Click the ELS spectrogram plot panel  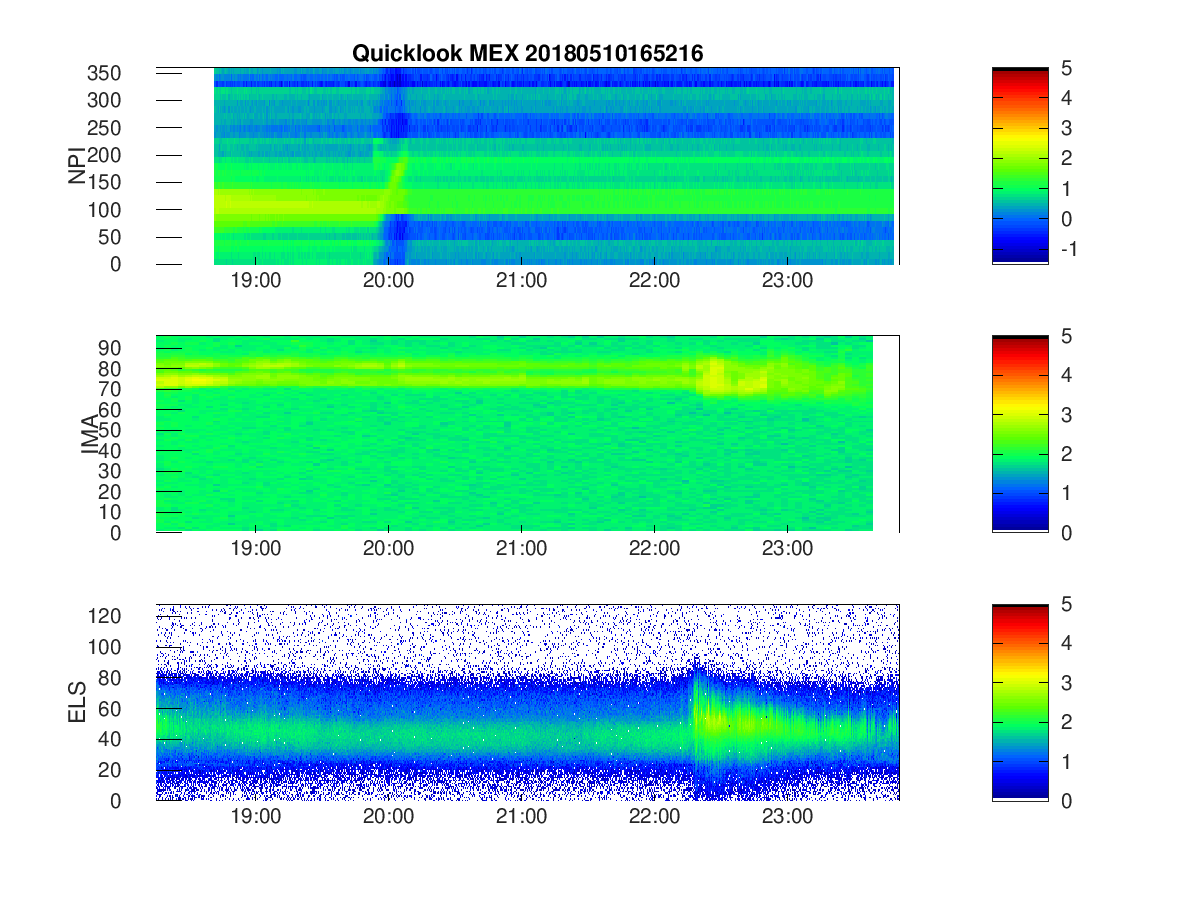527,702
